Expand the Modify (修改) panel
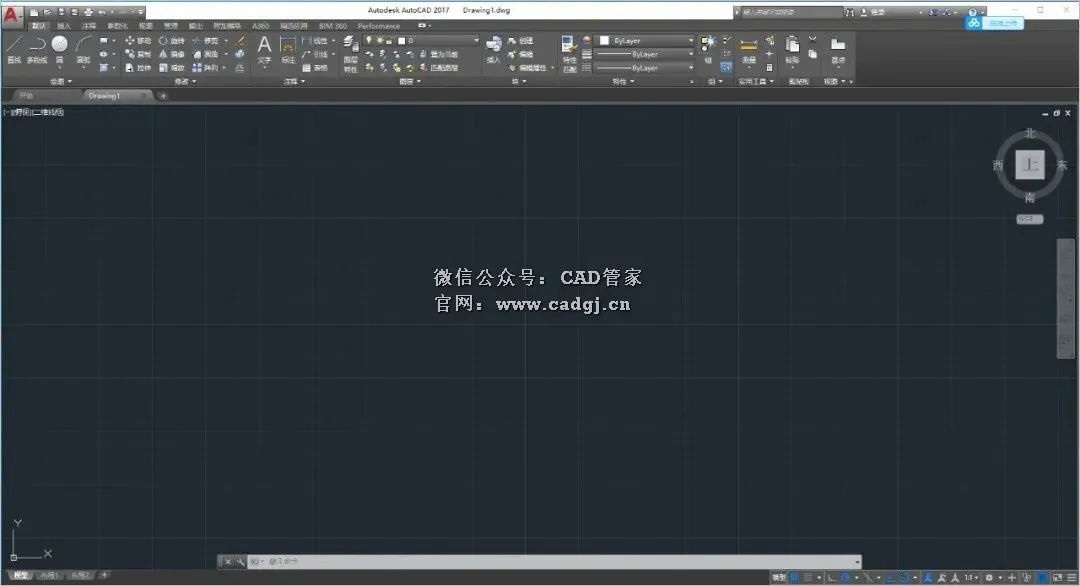The height and width of the screenshot is (586, 1080). [185, 81]
